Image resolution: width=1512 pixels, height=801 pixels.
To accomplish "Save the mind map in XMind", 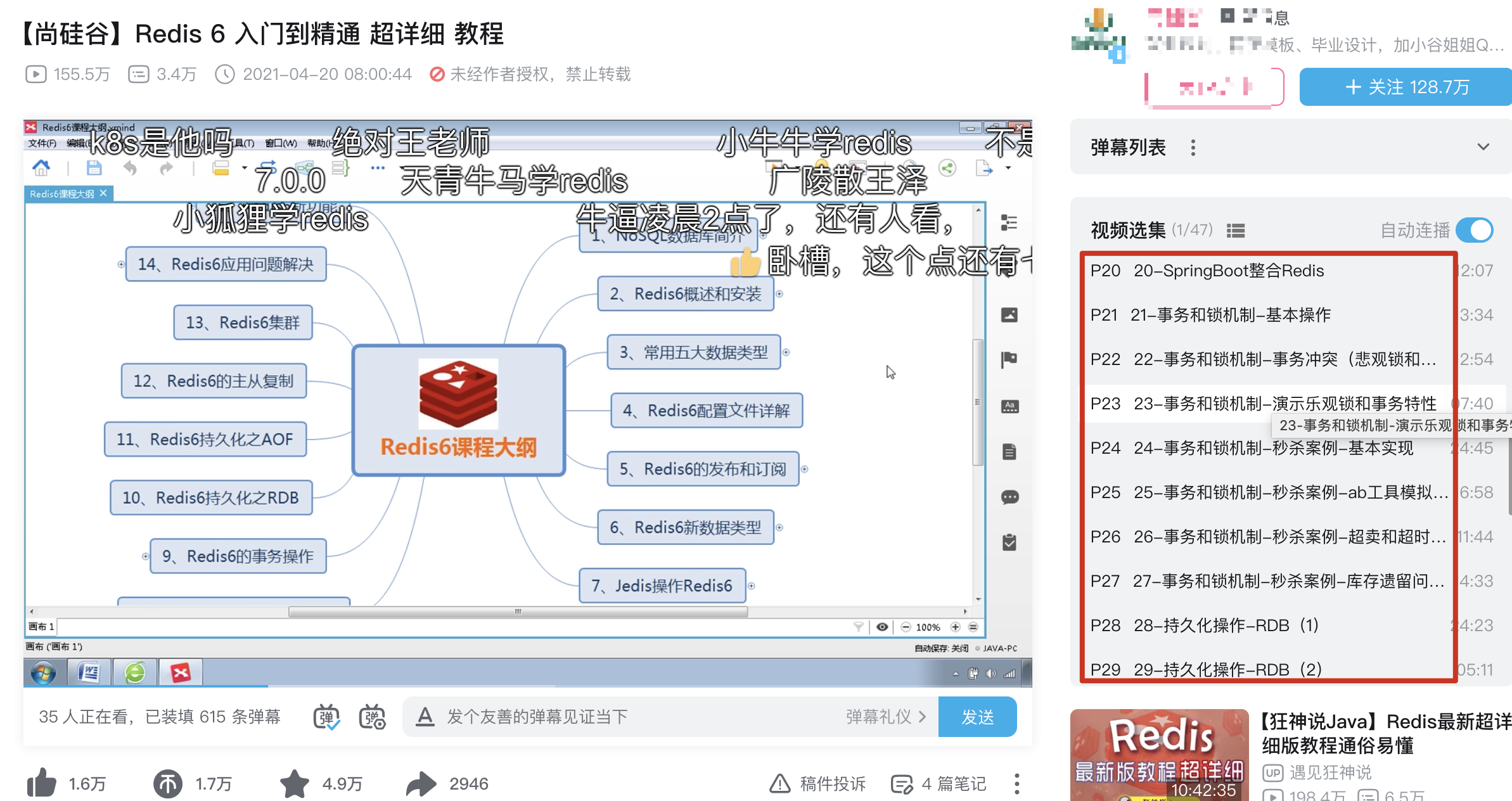I will click(94, 167).
